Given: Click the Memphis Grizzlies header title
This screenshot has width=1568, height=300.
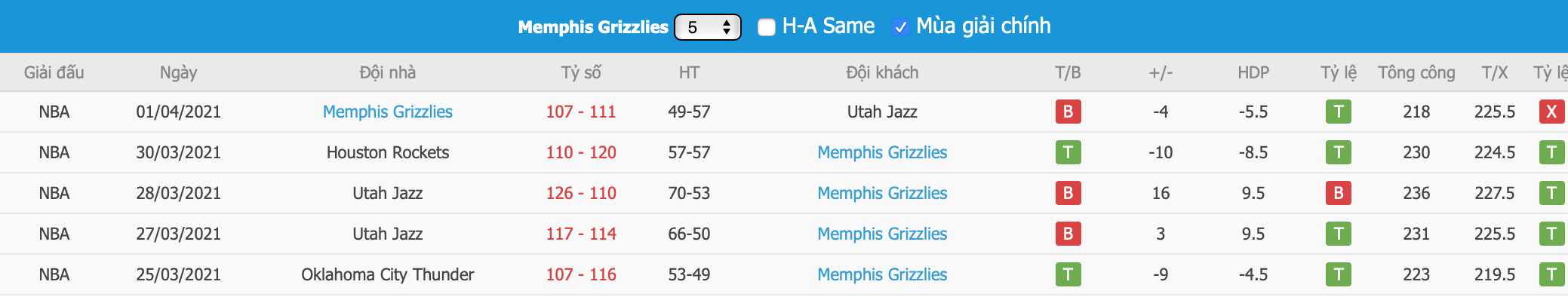Looking at the screenshot, I should [593, 27].
